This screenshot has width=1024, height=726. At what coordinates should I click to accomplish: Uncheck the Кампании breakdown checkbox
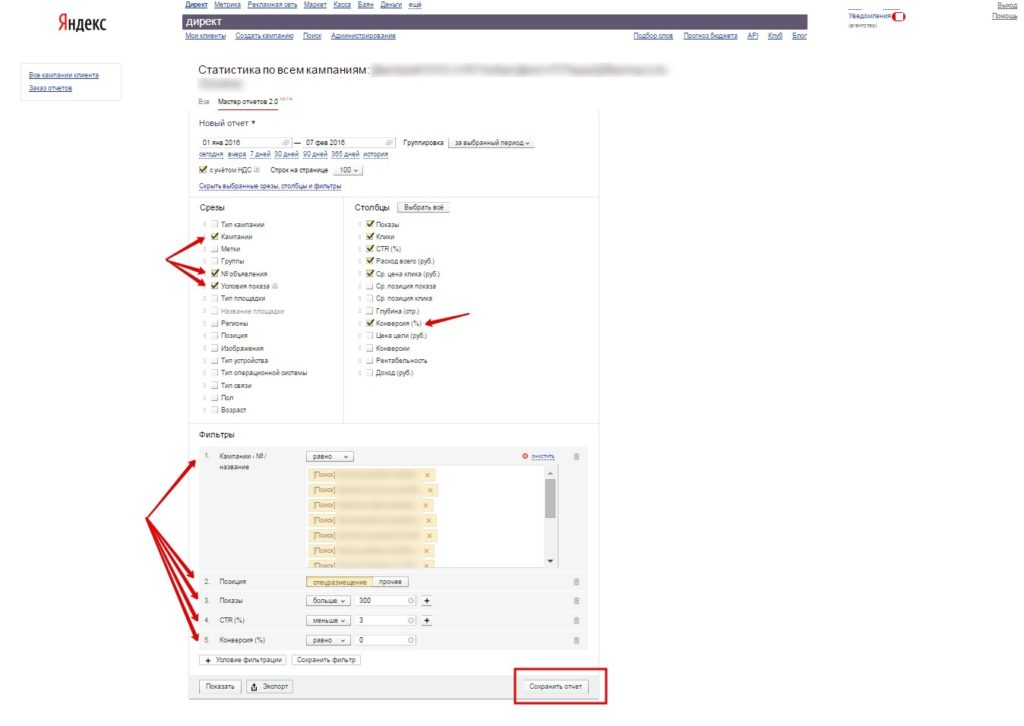pyautogui.click(x=214, y=236)
